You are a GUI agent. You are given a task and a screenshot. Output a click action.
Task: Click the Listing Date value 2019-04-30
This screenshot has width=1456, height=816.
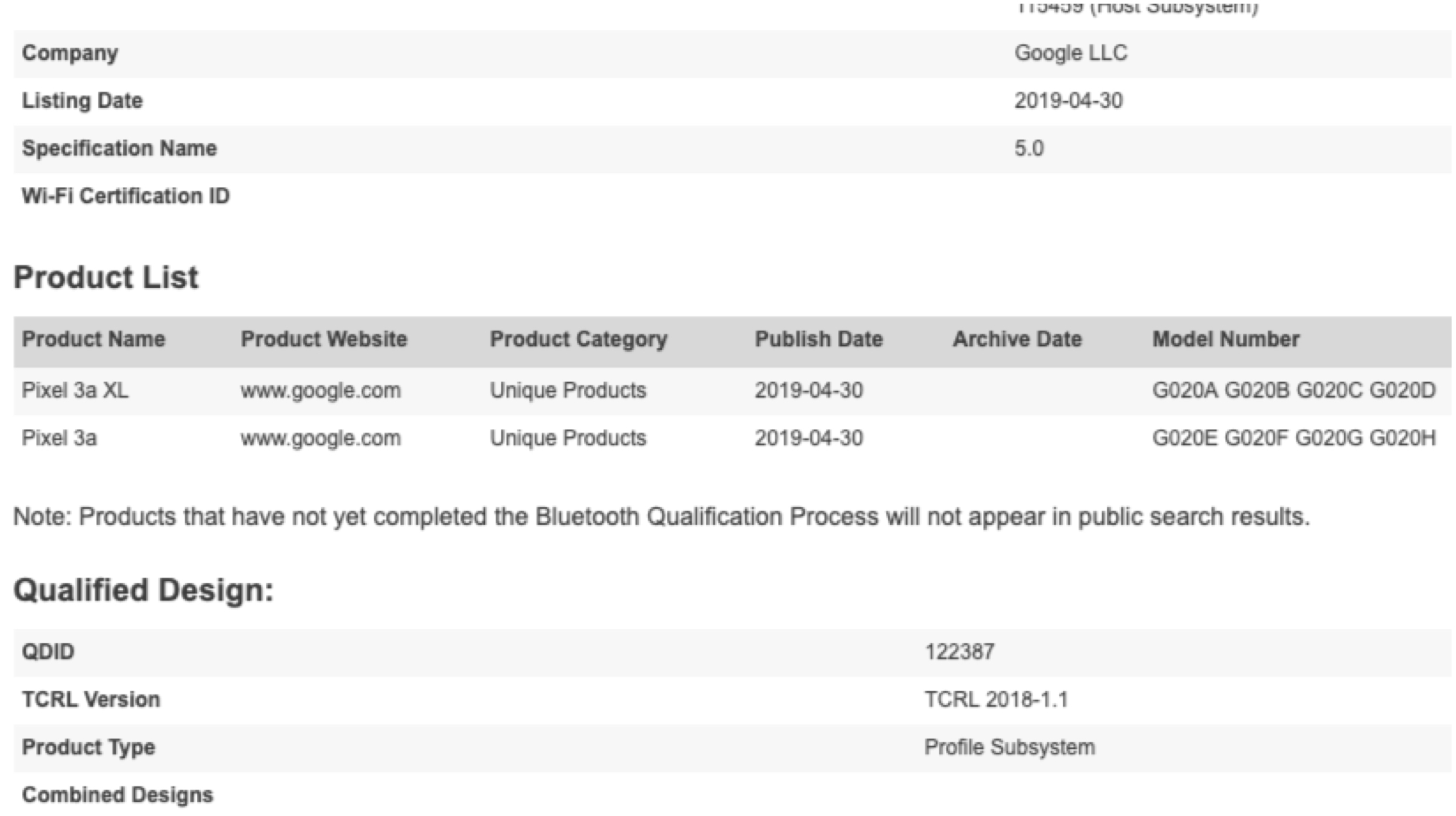1068,101
